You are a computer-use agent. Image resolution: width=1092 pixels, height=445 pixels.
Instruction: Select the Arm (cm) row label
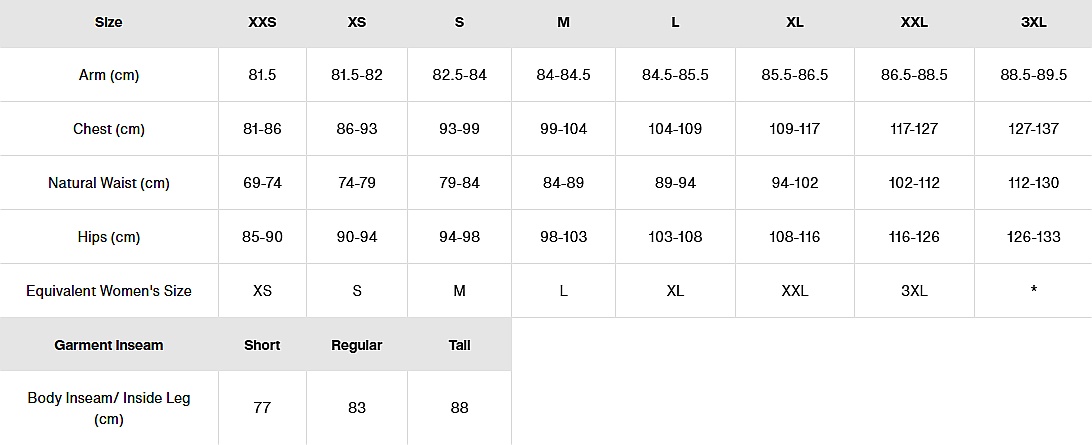point(108,75)
